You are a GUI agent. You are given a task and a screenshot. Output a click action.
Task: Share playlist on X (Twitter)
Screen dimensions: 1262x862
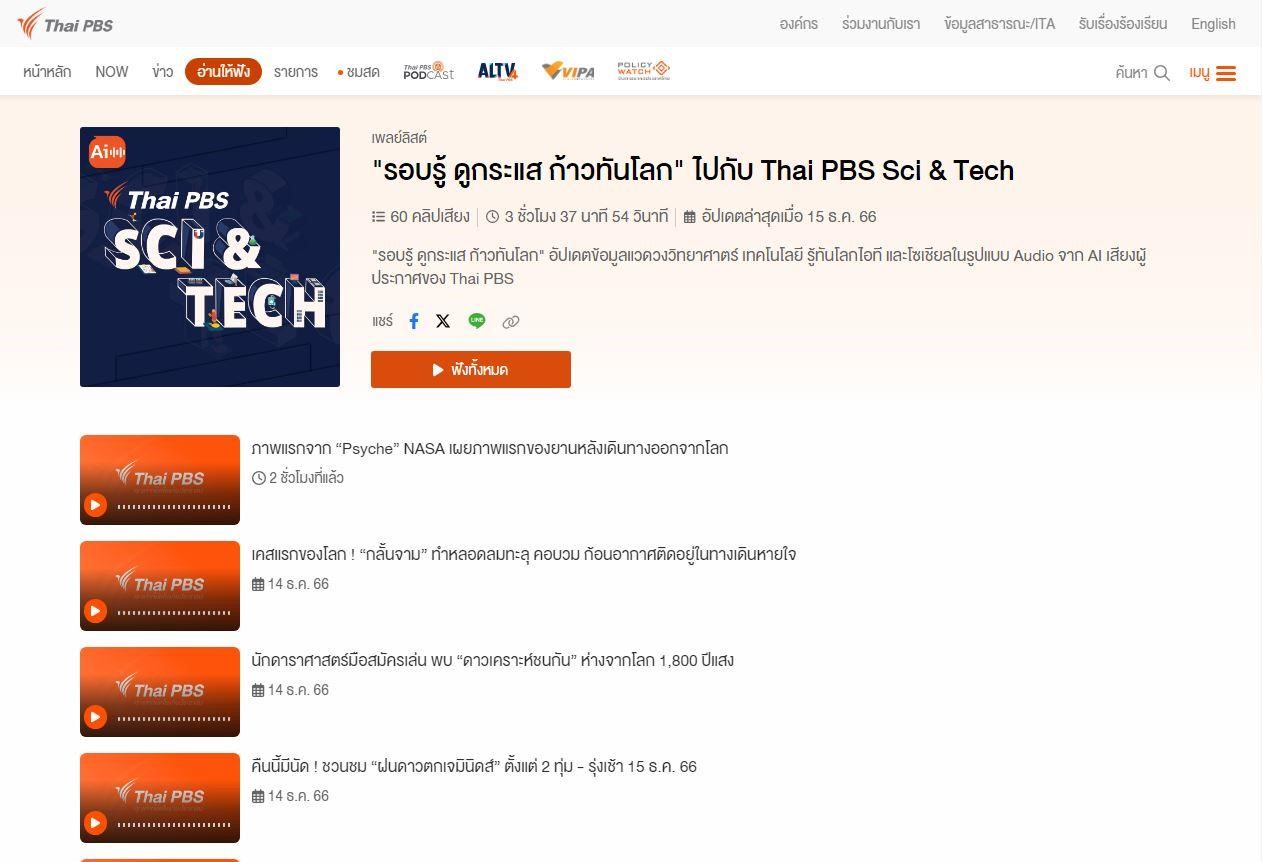(443, 321)
